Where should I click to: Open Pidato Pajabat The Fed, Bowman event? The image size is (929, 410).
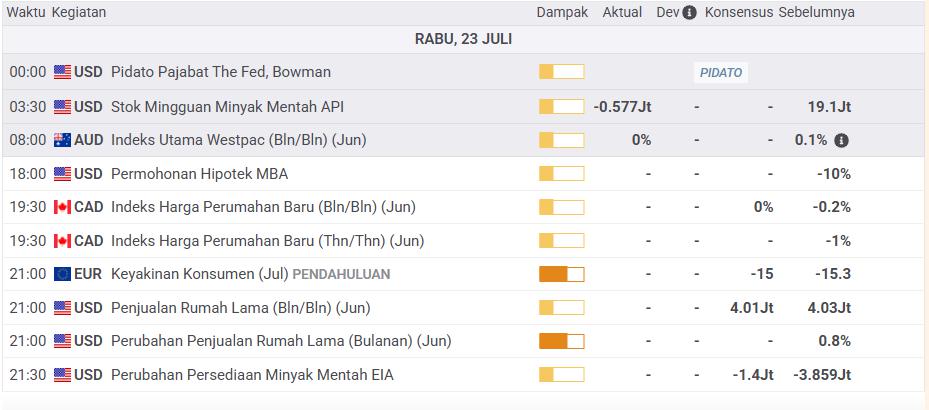221,72
